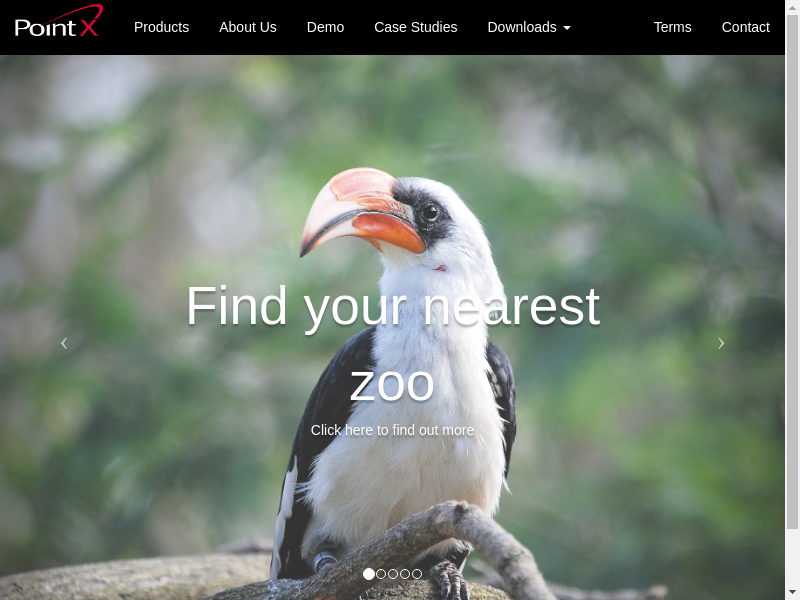
Task: Click the scrollbar down arrow
Action: [x=792, y=592]
